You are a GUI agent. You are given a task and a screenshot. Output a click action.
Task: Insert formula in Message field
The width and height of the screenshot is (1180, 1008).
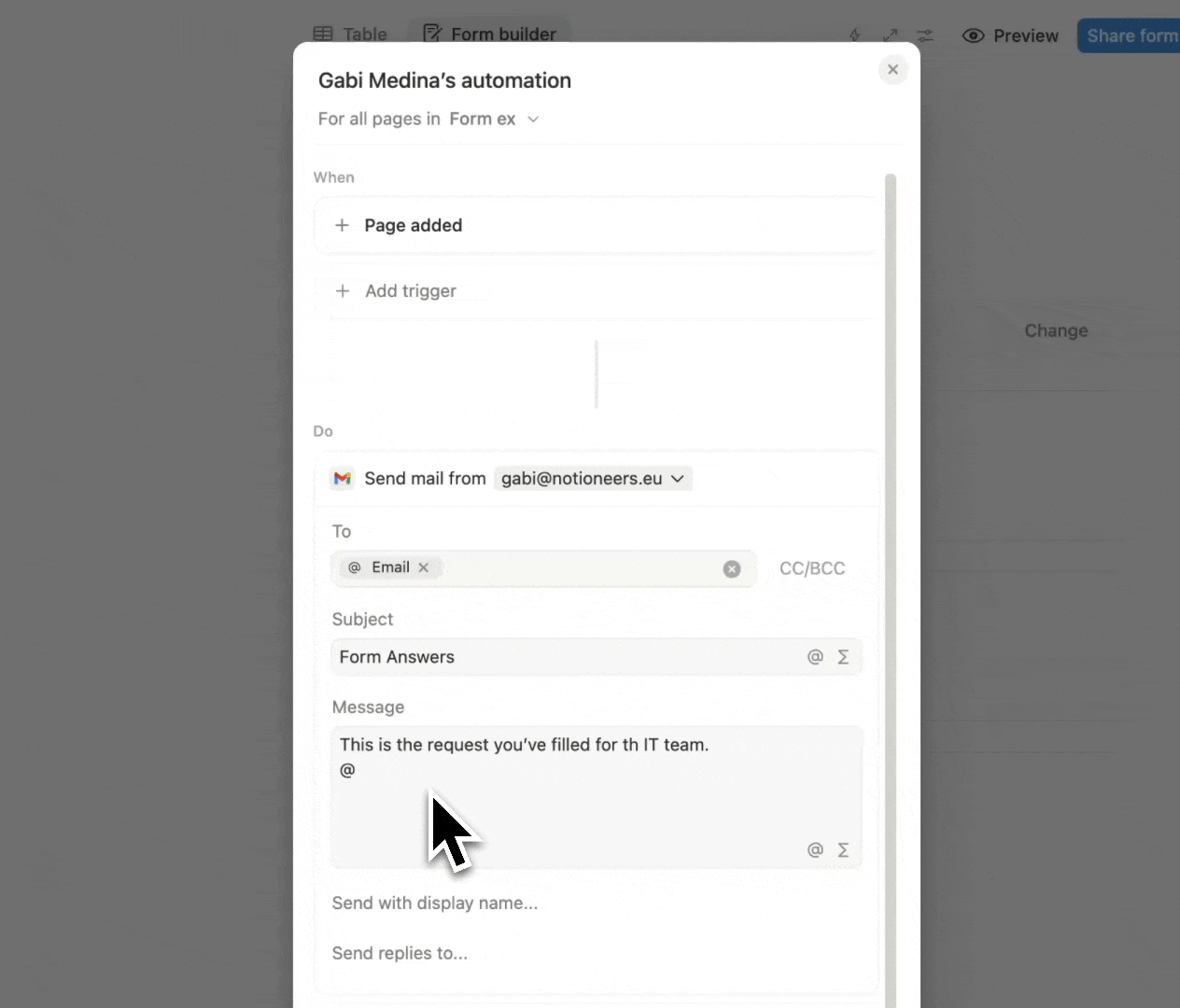point(843,850)
